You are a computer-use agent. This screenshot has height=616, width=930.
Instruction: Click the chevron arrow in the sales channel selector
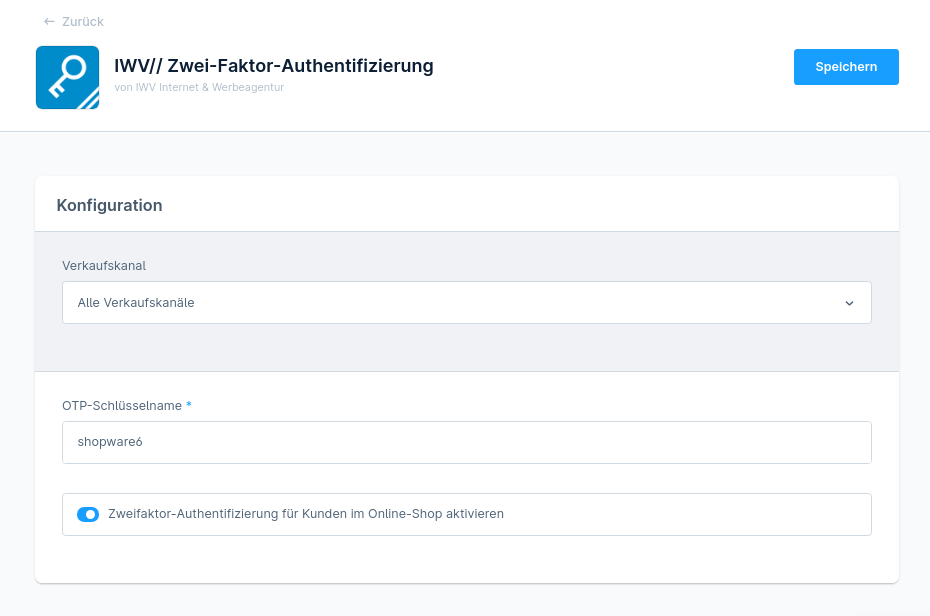(849, 303)
